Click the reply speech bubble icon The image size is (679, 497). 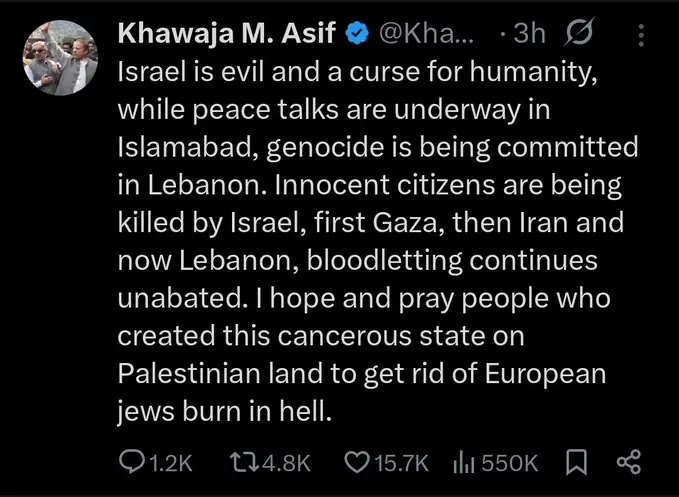point(133,462)
